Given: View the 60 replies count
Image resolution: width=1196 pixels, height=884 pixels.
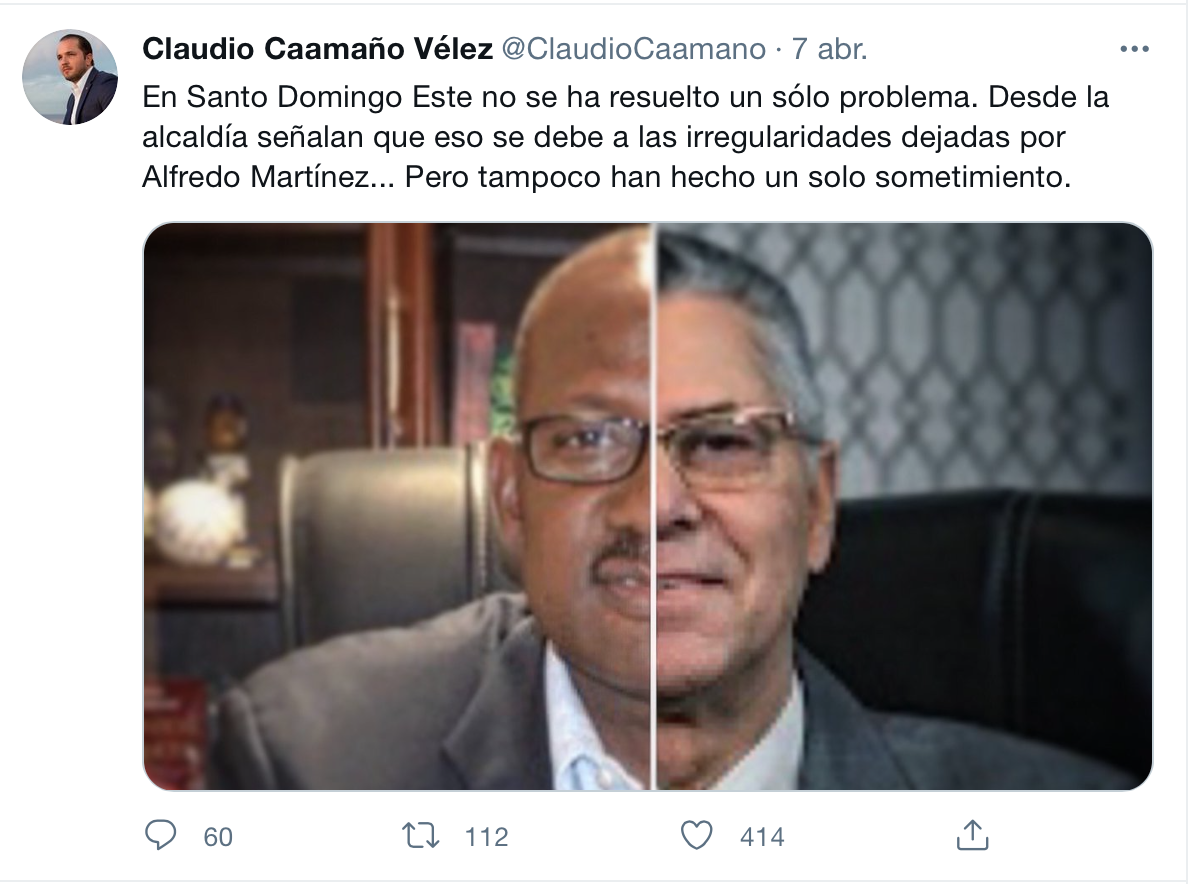Looking at the screenshot, I should coord(217,837).
